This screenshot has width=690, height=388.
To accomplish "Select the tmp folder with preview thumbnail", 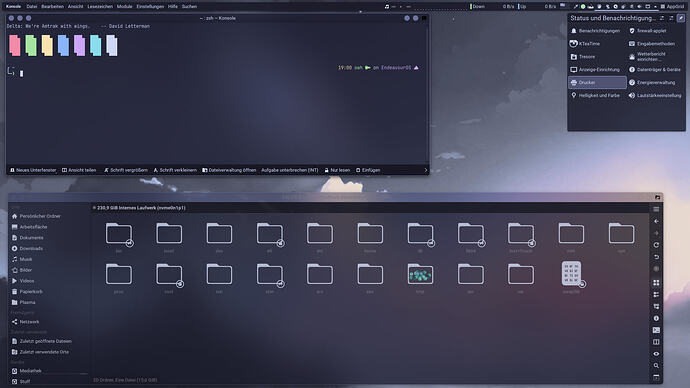I will 420,275.
